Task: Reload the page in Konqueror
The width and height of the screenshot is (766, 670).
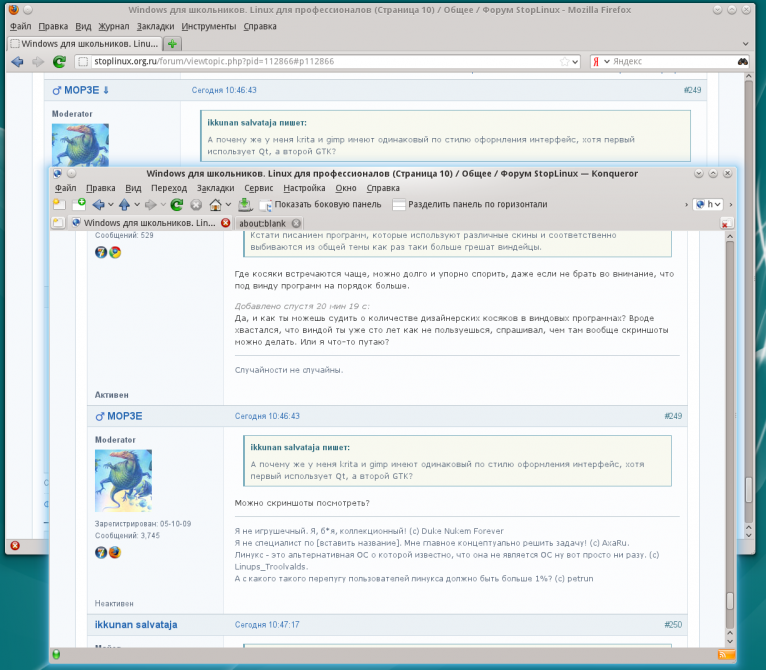Action: point(176,204)
